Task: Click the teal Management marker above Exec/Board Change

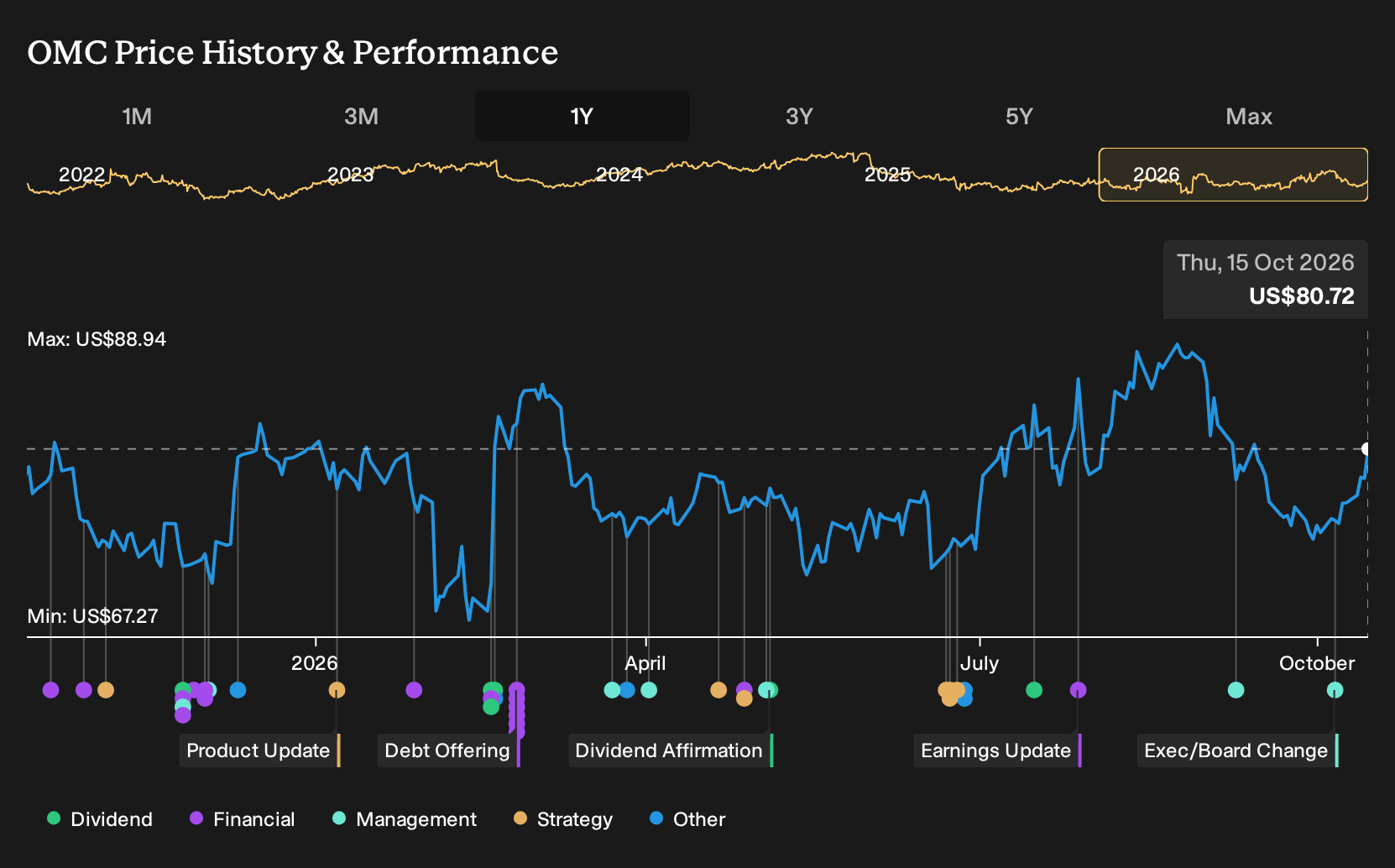Action: coord(1335,690)
